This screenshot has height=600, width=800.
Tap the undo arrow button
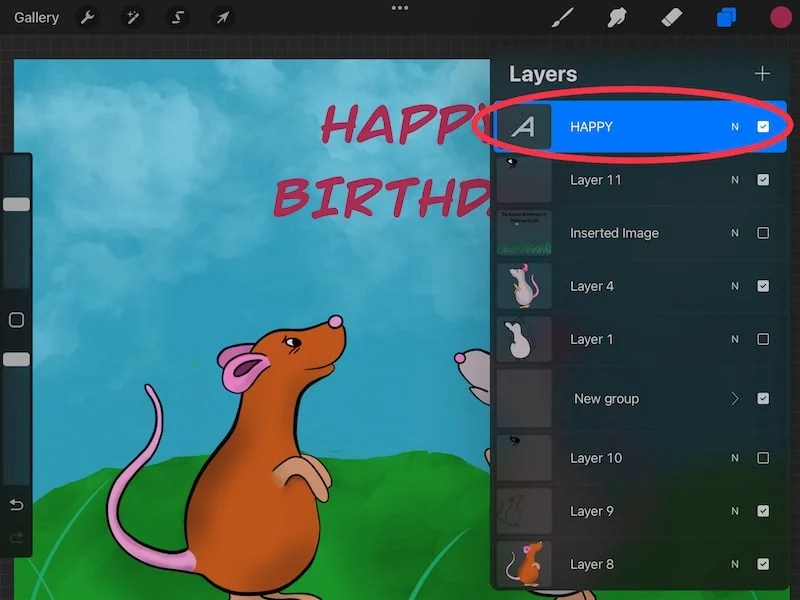coord(16,505)
